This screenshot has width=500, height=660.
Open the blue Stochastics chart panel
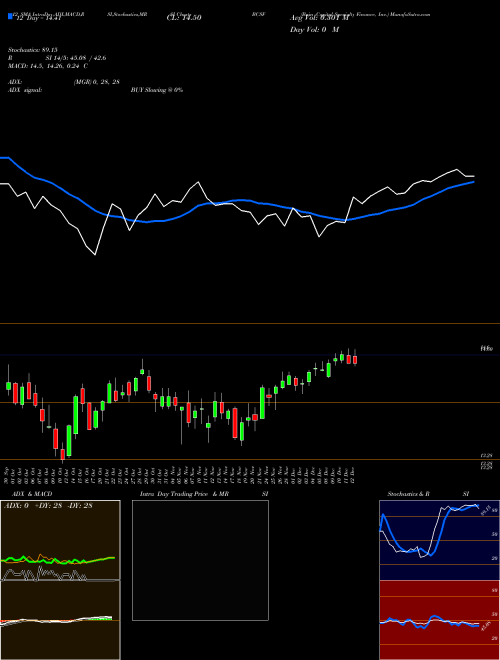pos(439,540)
